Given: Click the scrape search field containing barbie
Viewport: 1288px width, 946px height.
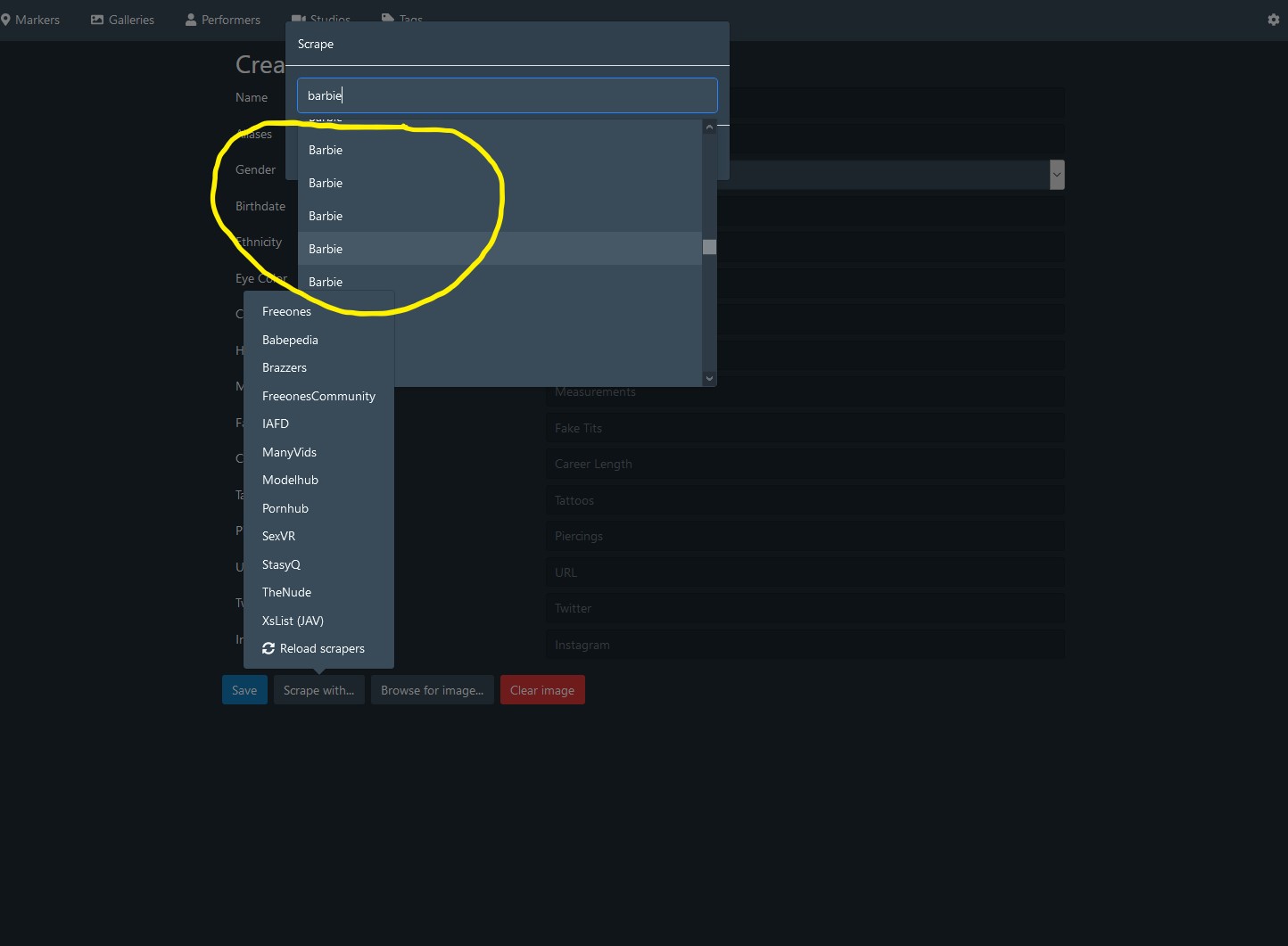Looking at the screenshot, I should [x=507, y=95].
